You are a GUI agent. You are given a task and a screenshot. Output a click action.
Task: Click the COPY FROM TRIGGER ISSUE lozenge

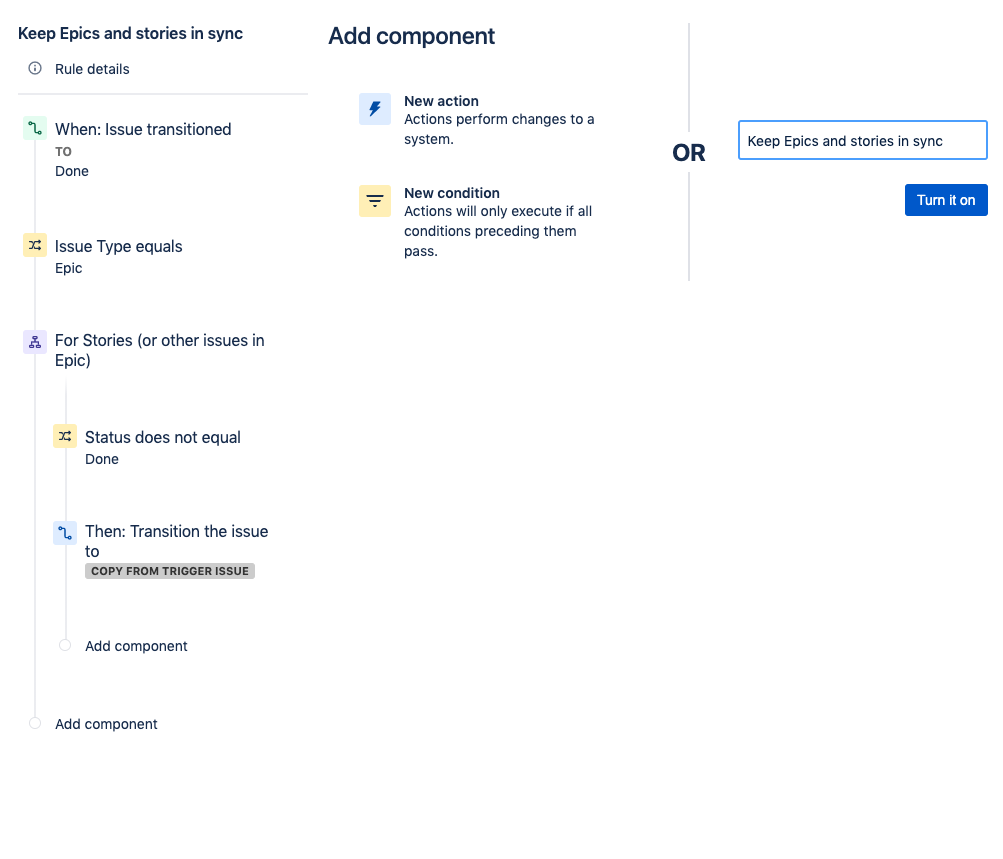(169, 570)
